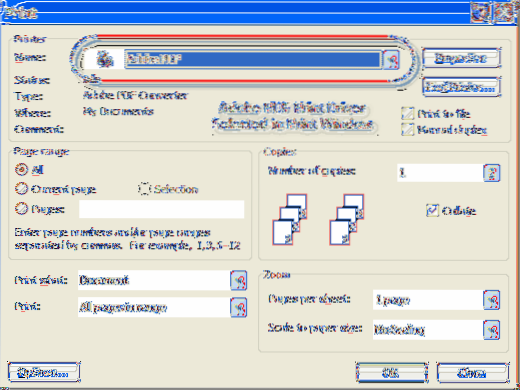Click the Options button
This screenshot has width=520, height=390.
click(44, 372)
